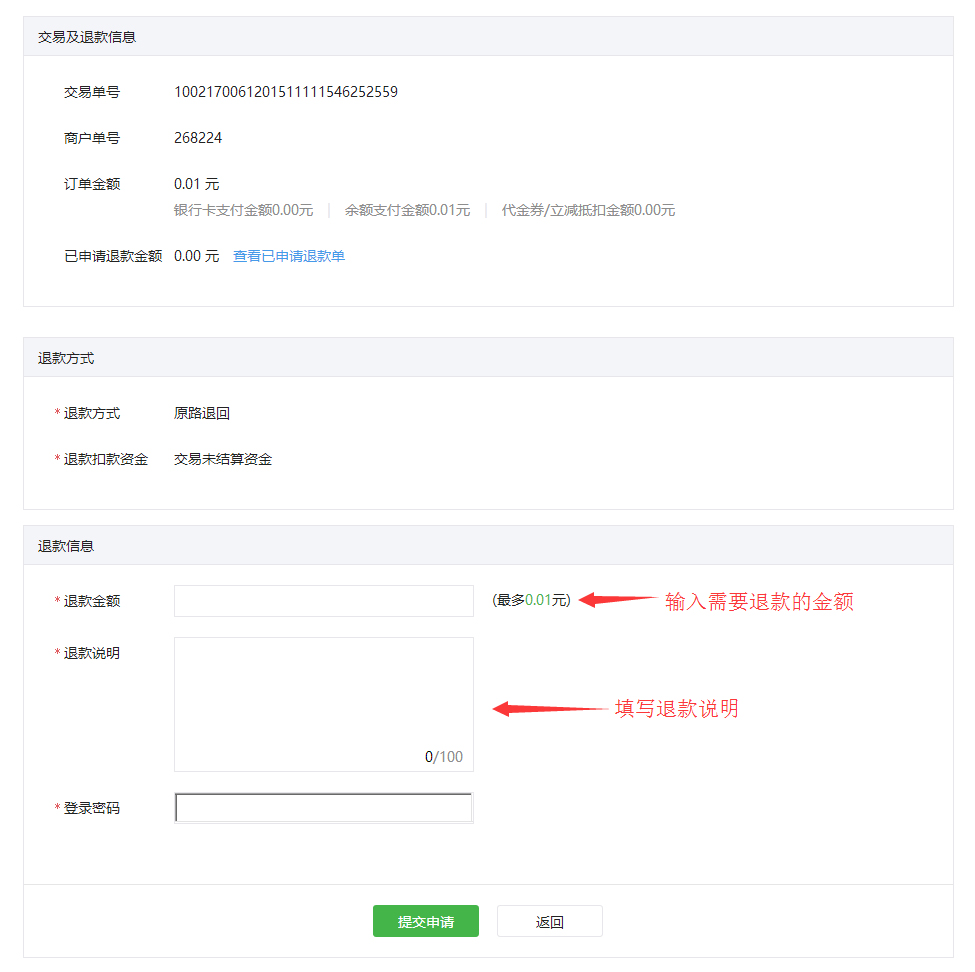Select the 交易及退款信息 section header
This screenshot has height=972, width=975.
[87, 37]
